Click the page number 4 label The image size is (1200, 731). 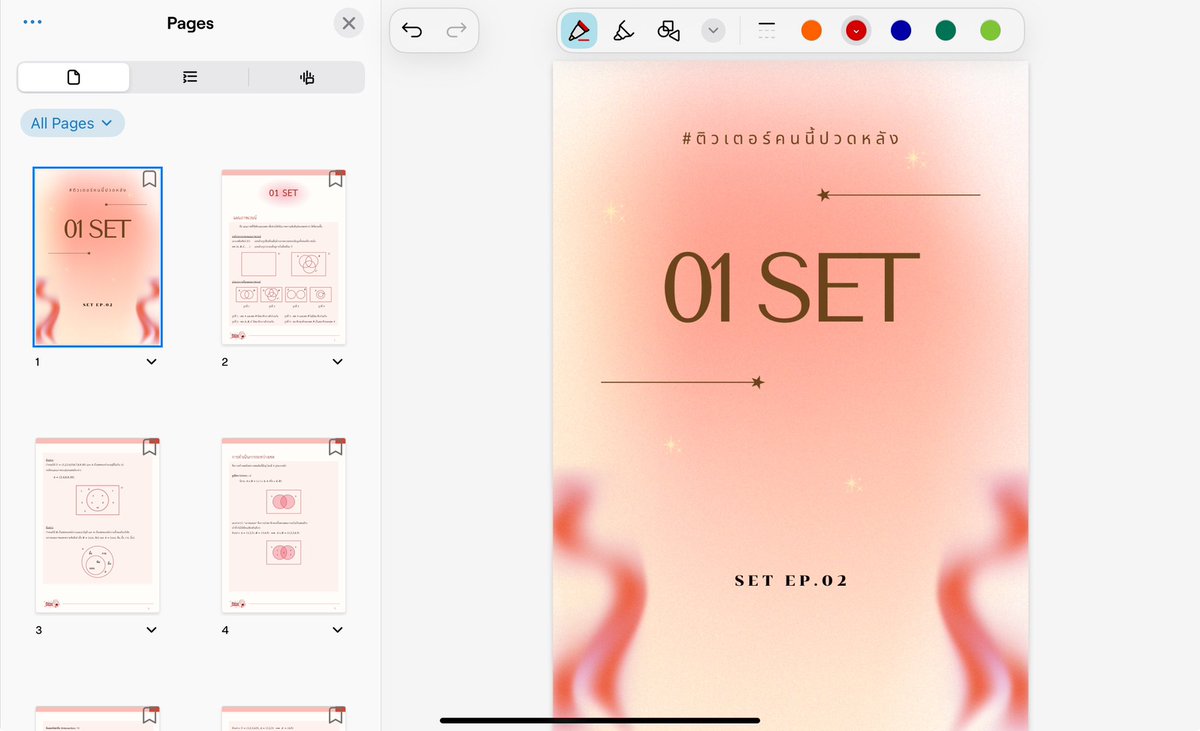[x=225, y=630]
